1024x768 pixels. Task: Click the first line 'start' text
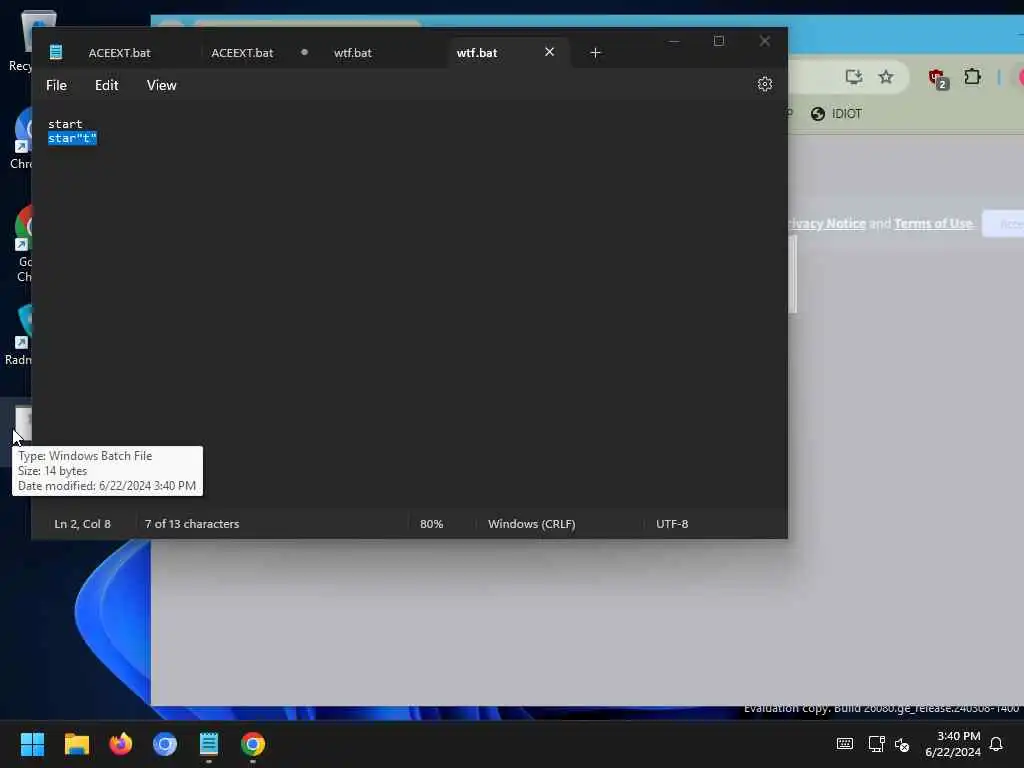click(65, 124)
